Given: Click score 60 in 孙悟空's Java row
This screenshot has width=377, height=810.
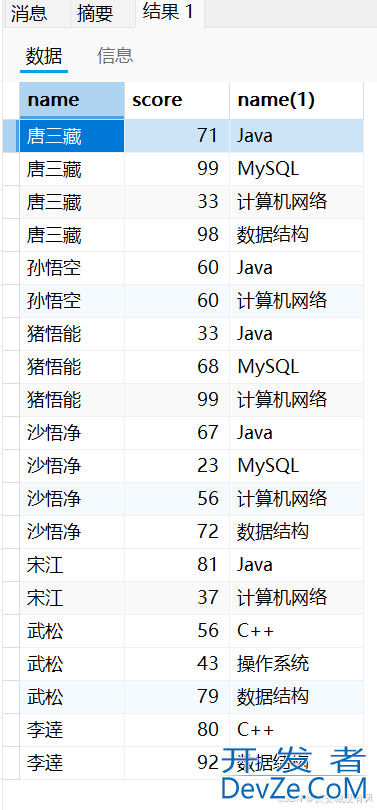Looking at the screenshot, I should tap(177, 268).
